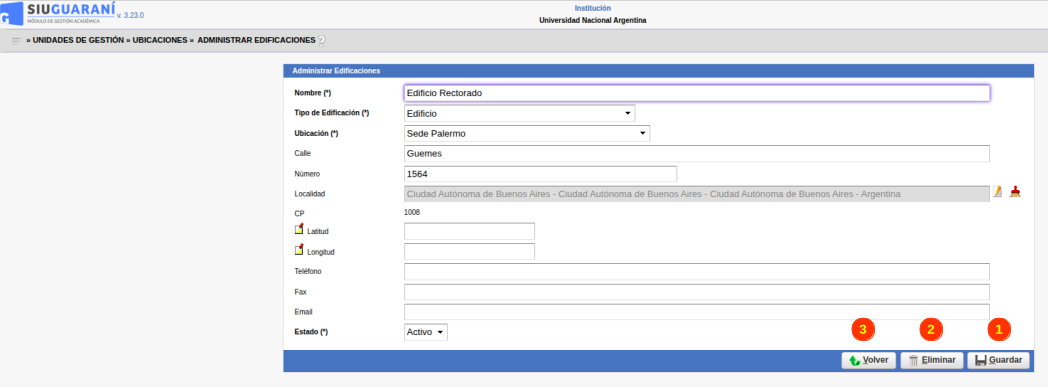This screenshot has width=1048, height=388.
Task: Click the version text v. 3.23.0
Action: [x=130, y=15]
